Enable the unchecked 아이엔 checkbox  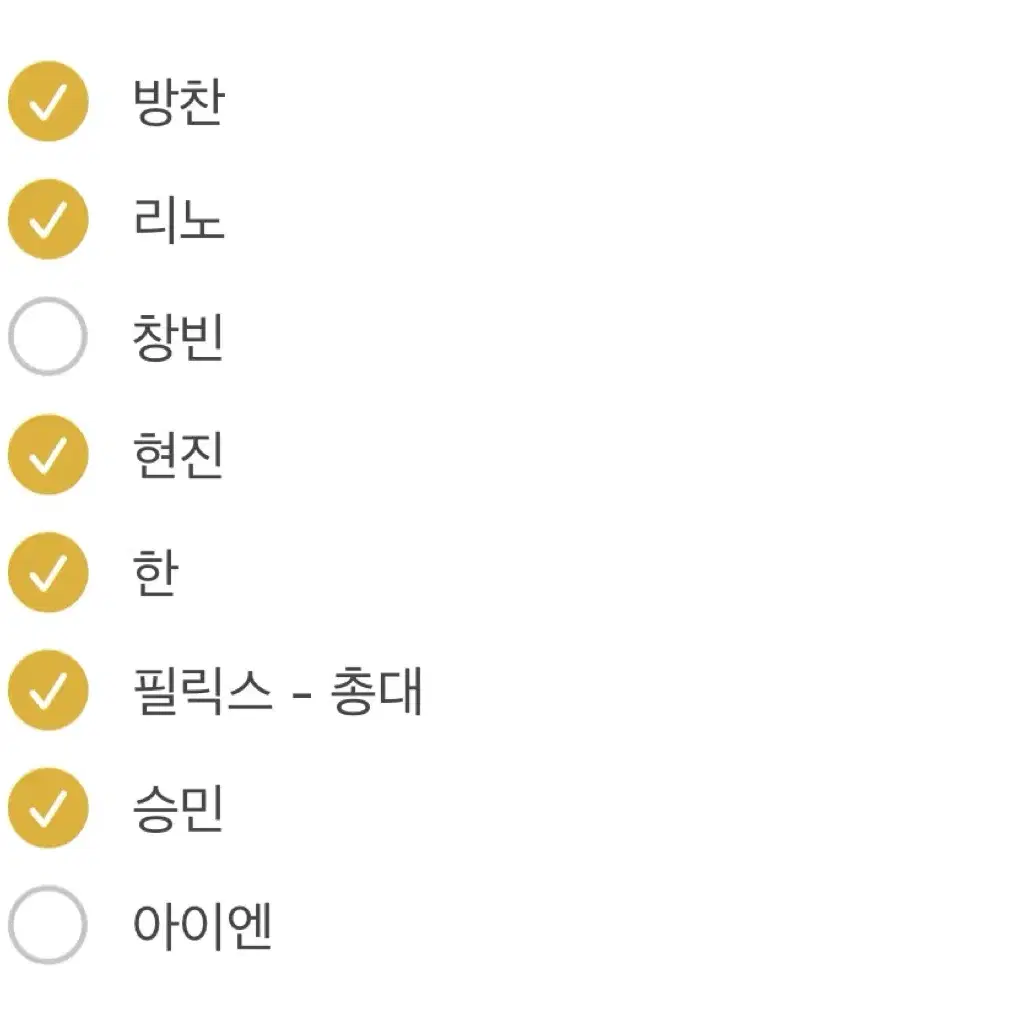pos(48,925)
